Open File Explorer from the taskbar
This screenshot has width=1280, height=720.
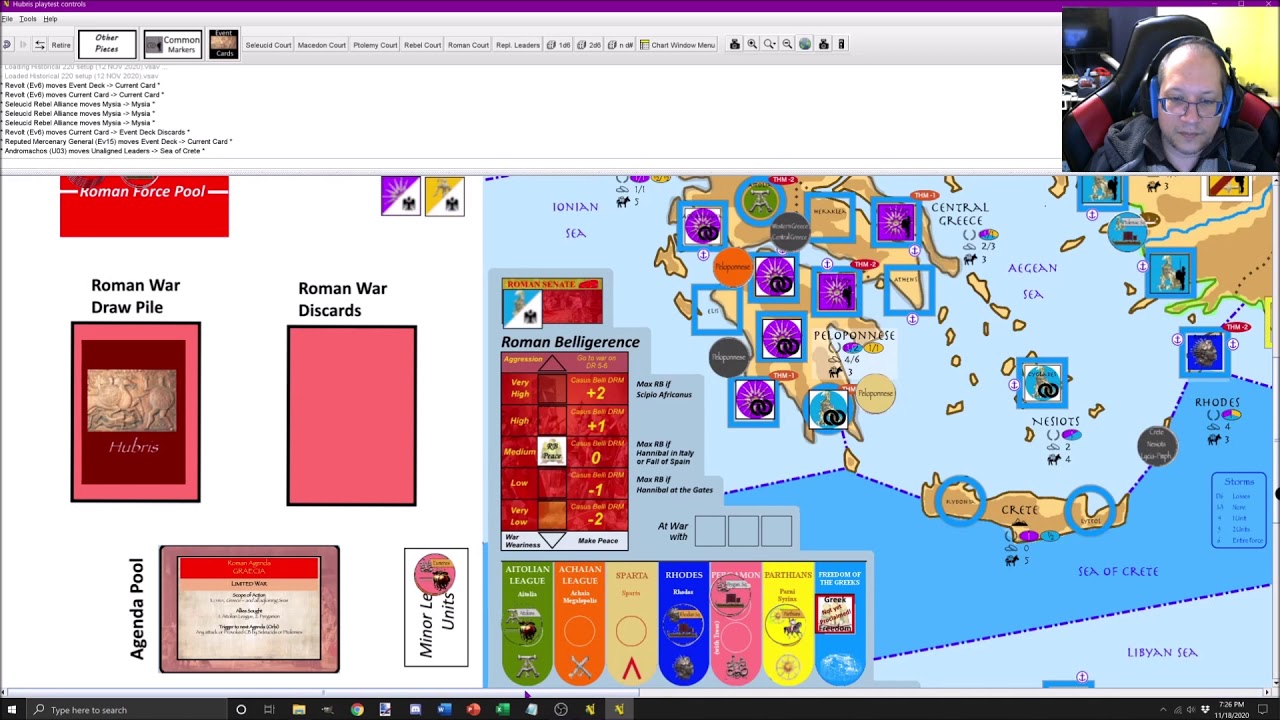[x=298, y=710]
